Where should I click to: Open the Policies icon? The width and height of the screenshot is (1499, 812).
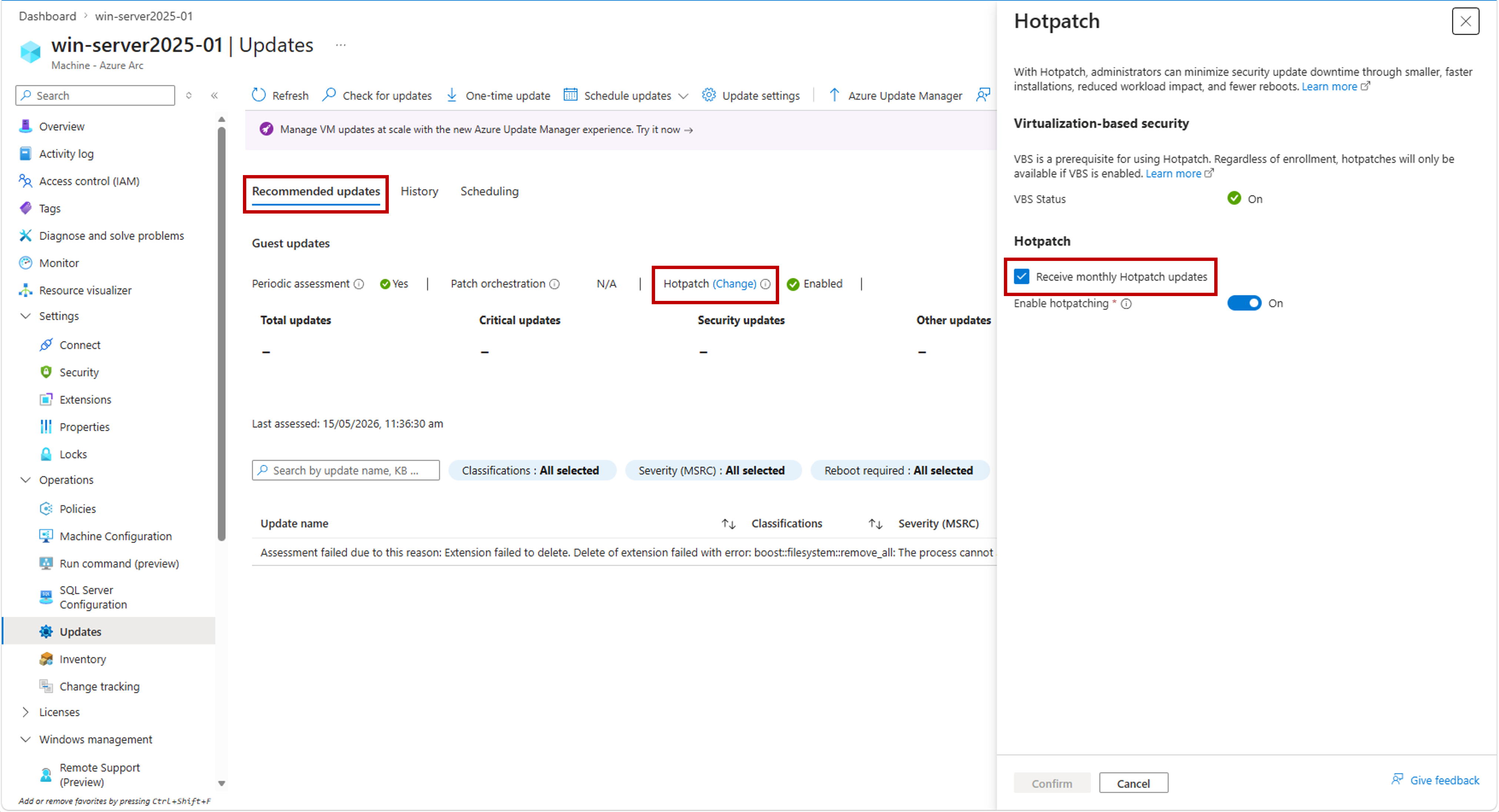tap(46, 509)
